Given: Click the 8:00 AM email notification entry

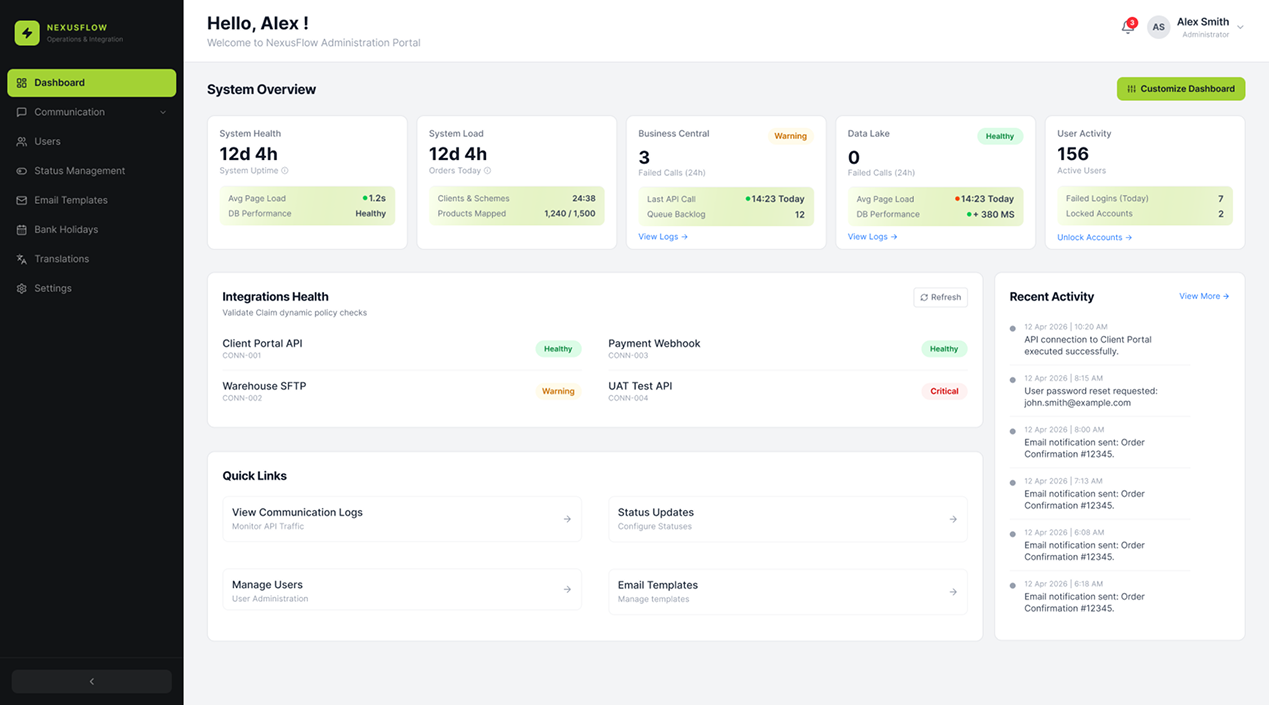Looking at the screenshot, I should pos(1100,442).
